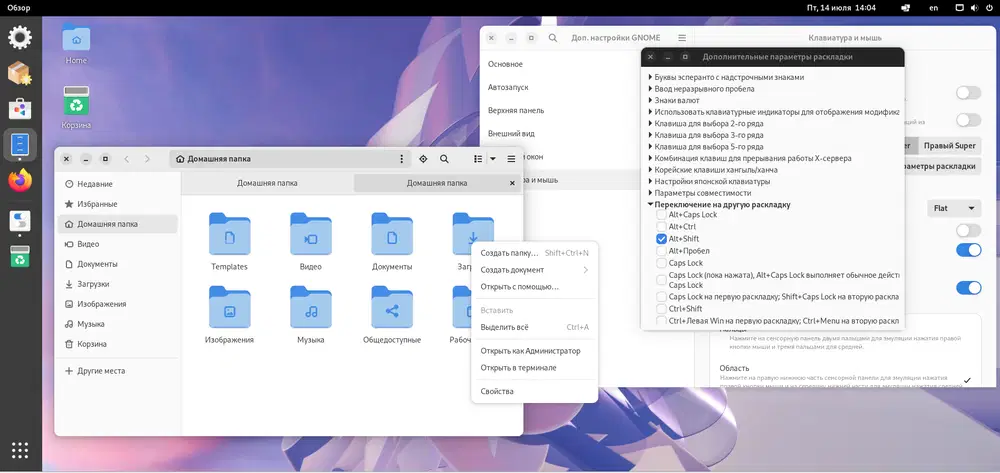Open path bar three-dot menu
Screen dimensions: 1000x473
(x=401, y=159)
